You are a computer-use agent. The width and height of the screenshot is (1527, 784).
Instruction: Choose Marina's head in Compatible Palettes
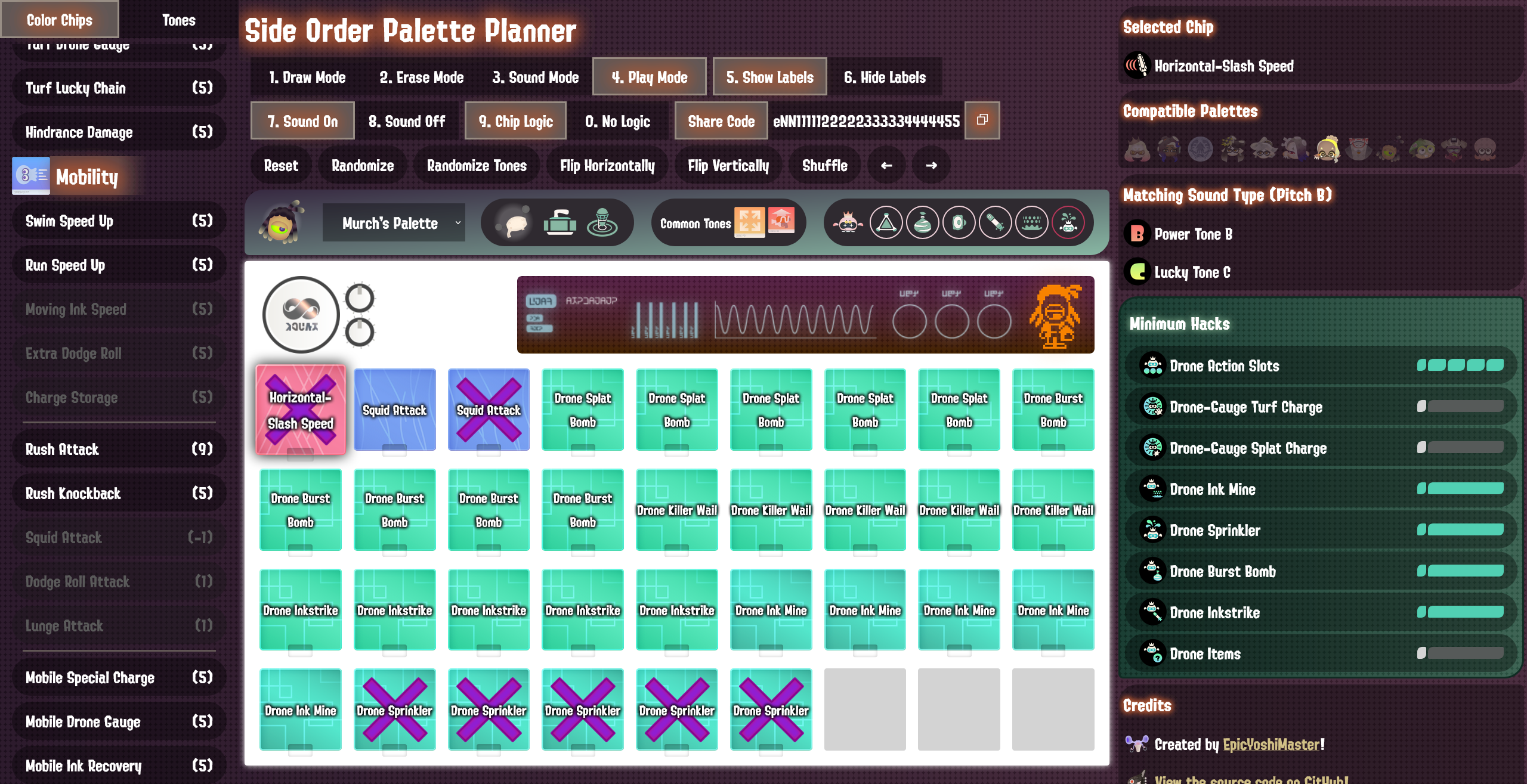tap(1169, 149)
